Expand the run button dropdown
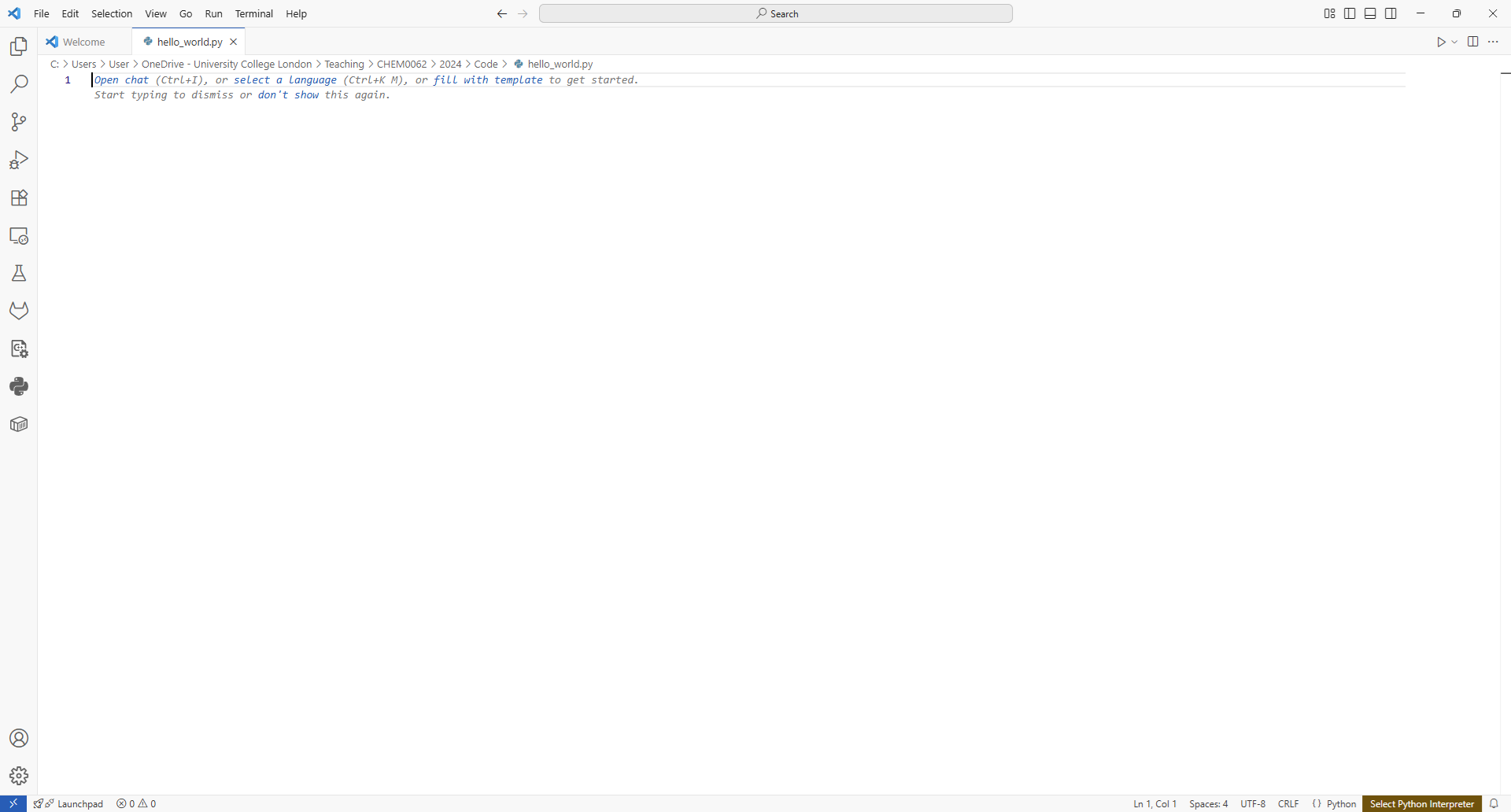Viewport: 1511px width, 812px height. [1455, 42]
